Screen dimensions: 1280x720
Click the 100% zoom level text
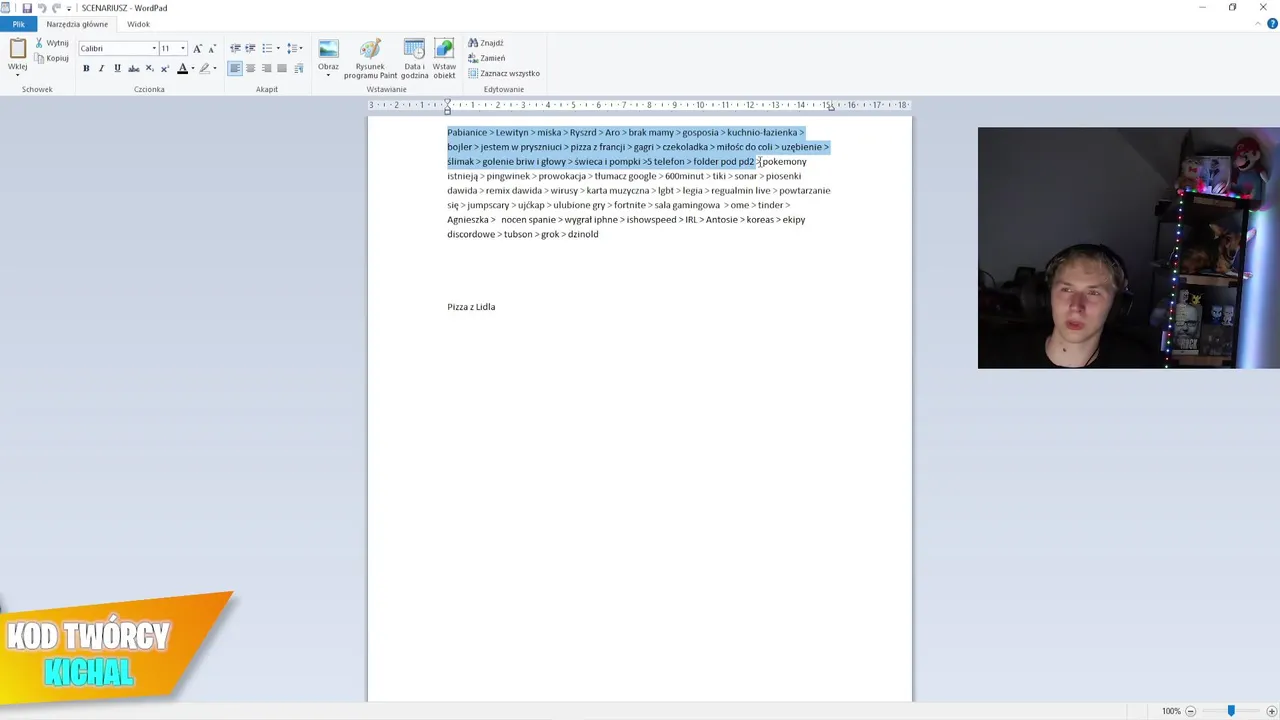click(1171, 711)
